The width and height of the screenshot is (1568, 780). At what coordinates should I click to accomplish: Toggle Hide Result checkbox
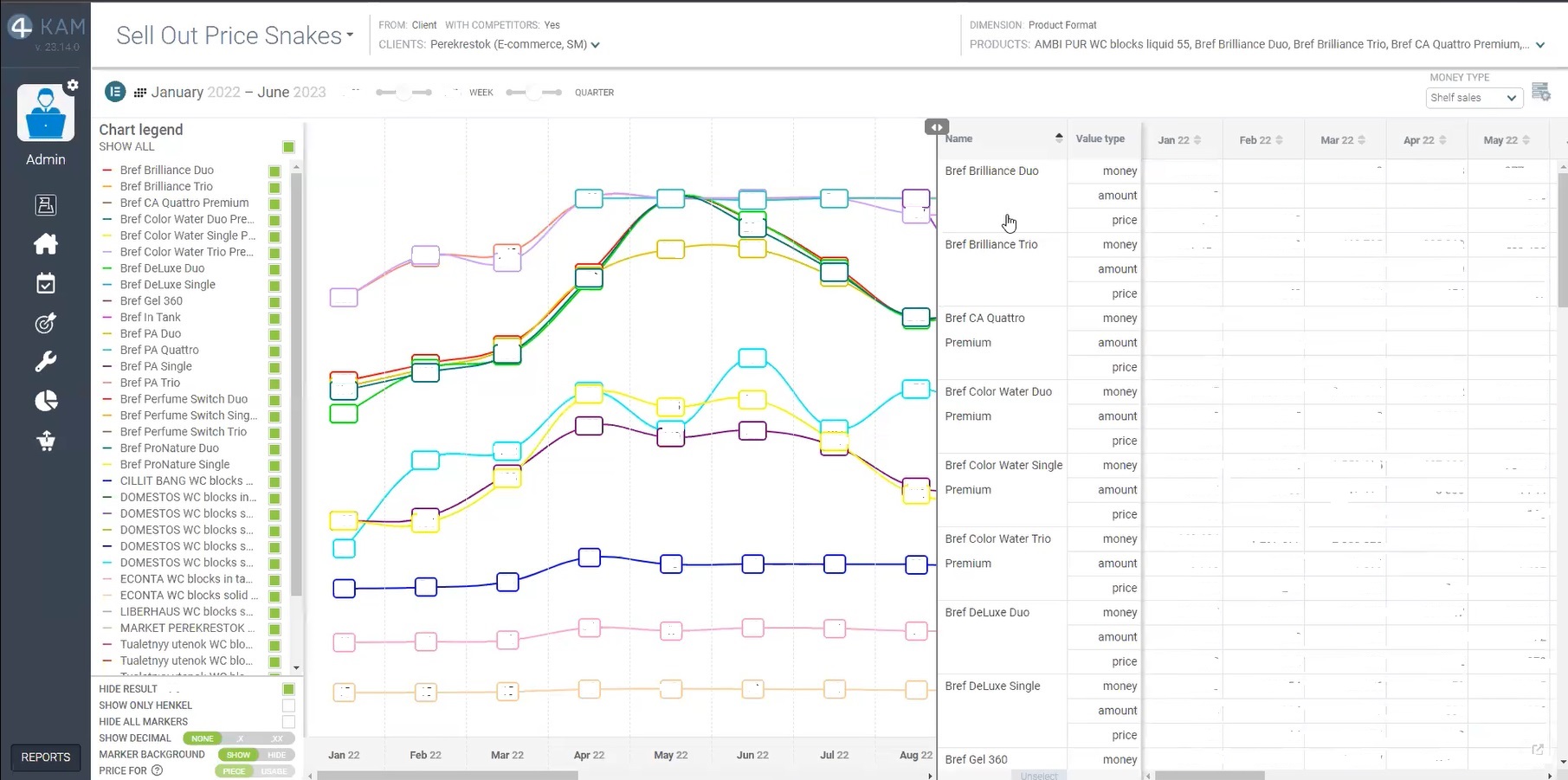pos(288,689)
